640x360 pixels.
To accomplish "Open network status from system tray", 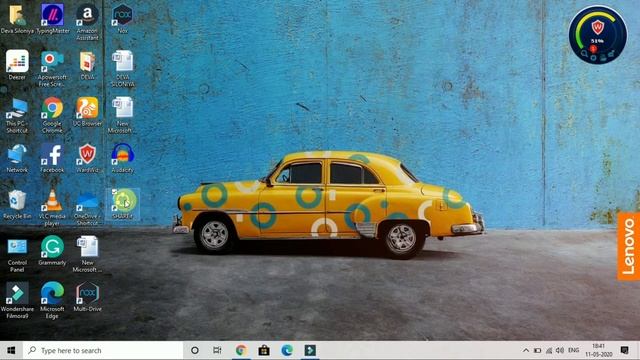I will tap(549, 350).
